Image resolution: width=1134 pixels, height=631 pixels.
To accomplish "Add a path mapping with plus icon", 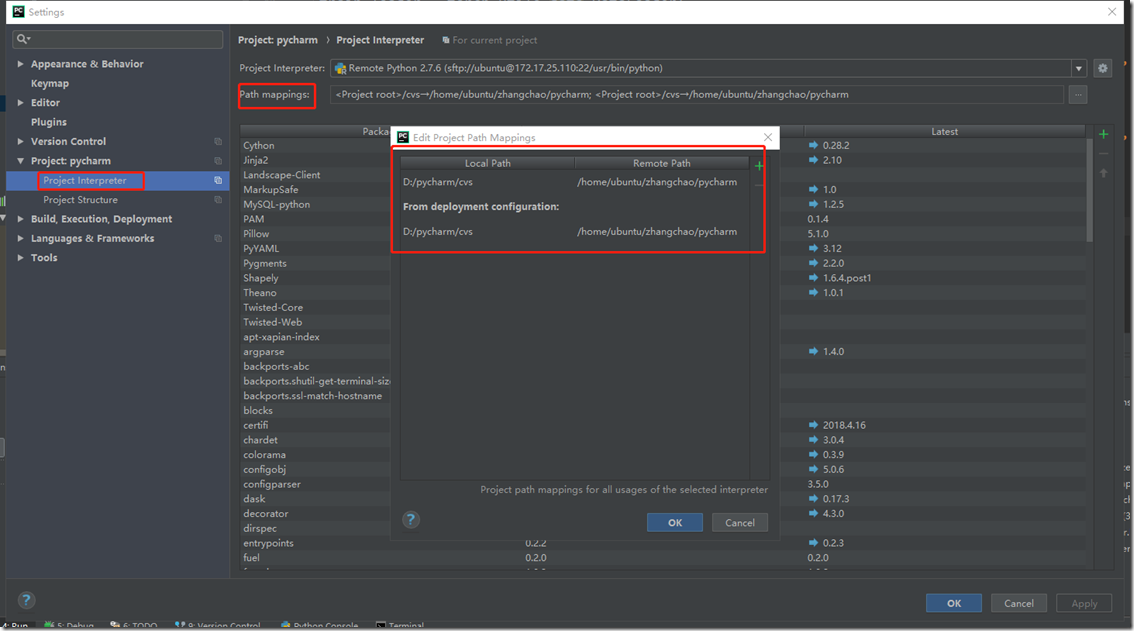I will (x=759, y=166).
